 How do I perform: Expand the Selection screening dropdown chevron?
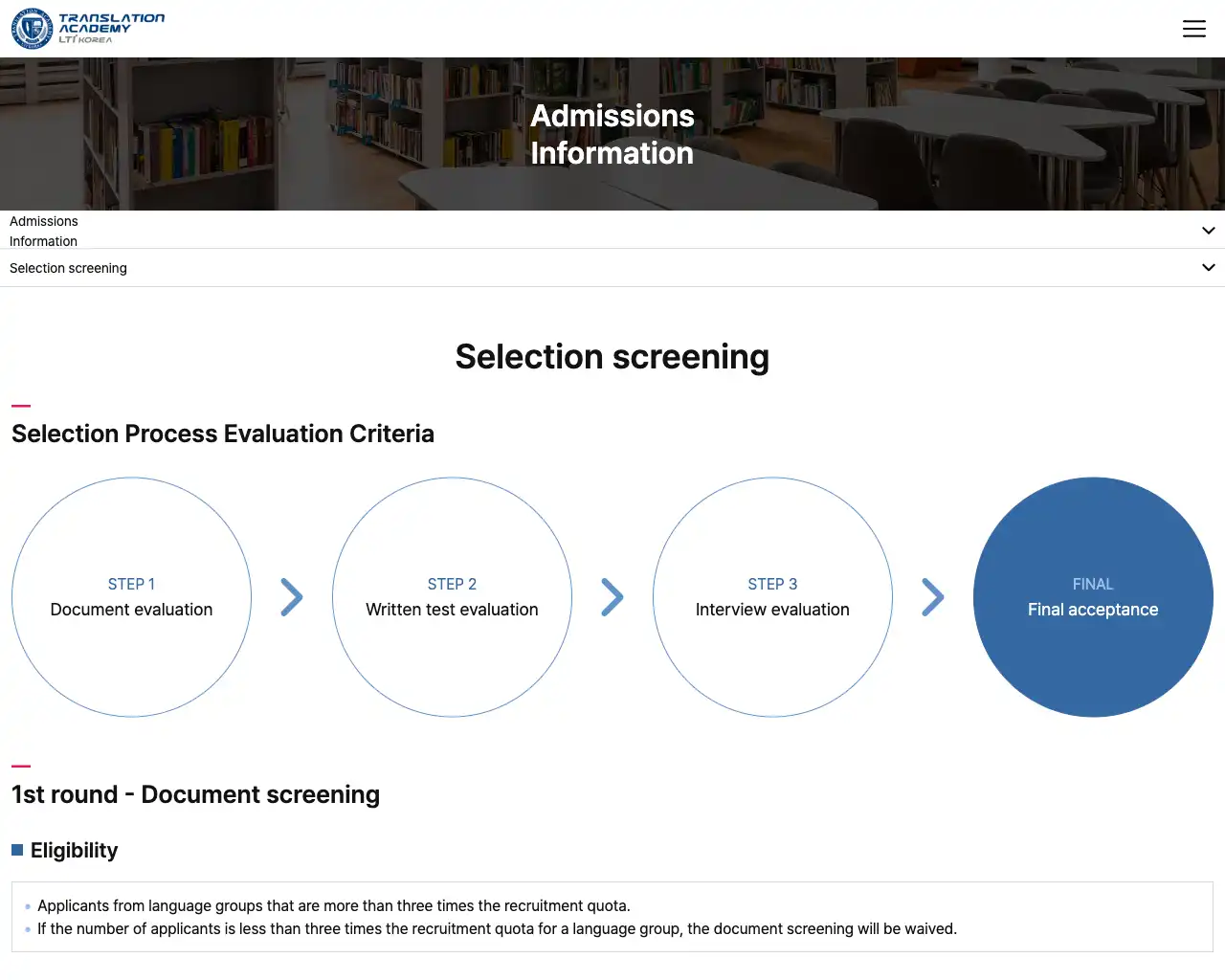click(1208, 268)
